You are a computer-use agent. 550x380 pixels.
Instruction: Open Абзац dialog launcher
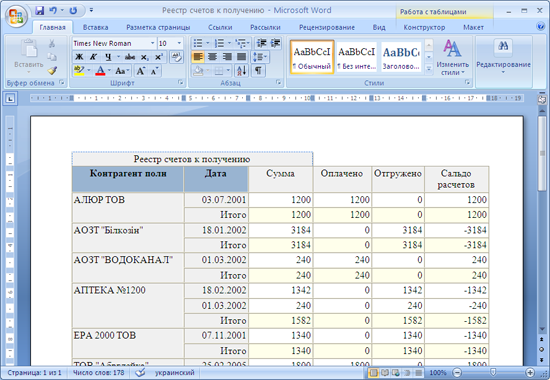[279, 82]
